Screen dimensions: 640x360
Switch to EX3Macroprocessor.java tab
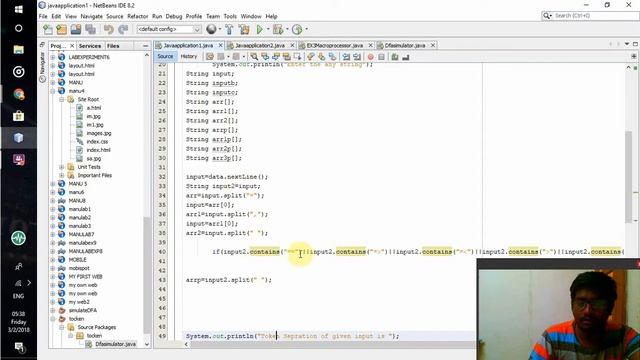(x=335, y=45)
